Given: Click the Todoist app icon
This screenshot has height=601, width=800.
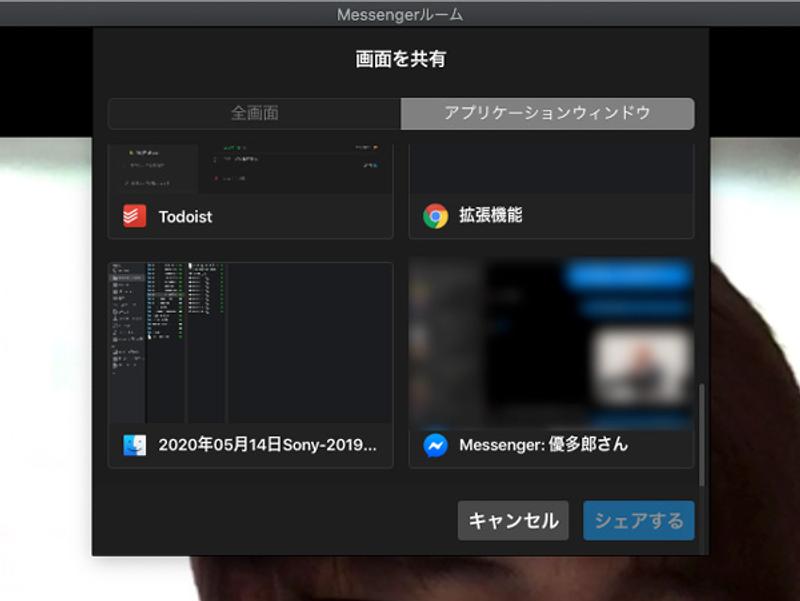Looking at the screenshot, I should click(135, 216).
